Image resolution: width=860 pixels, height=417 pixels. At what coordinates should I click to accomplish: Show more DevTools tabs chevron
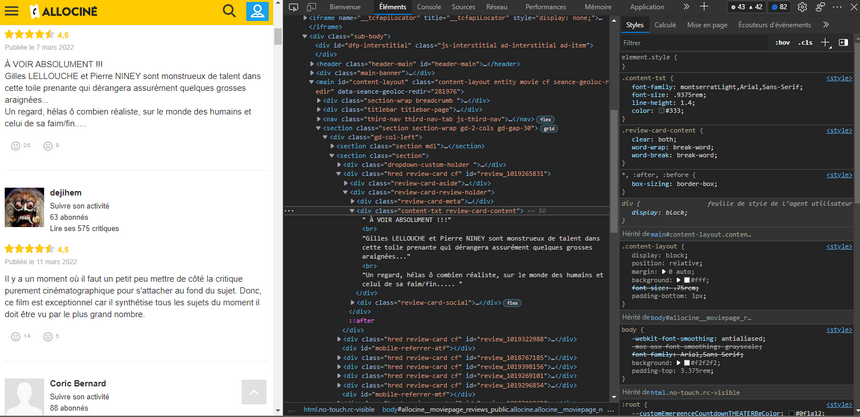click(686, 7)
